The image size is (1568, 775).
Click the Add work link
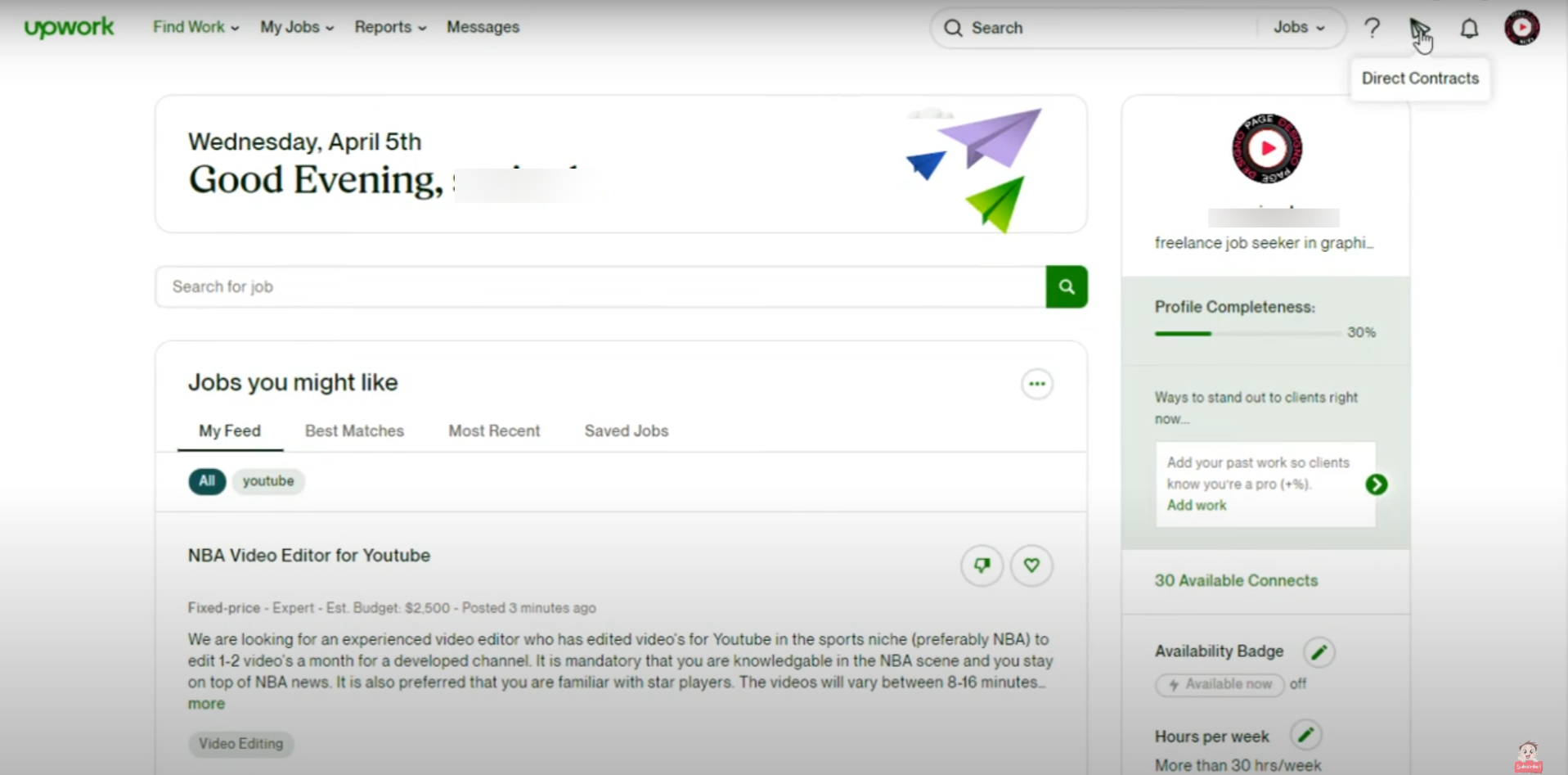point(1197,506)
